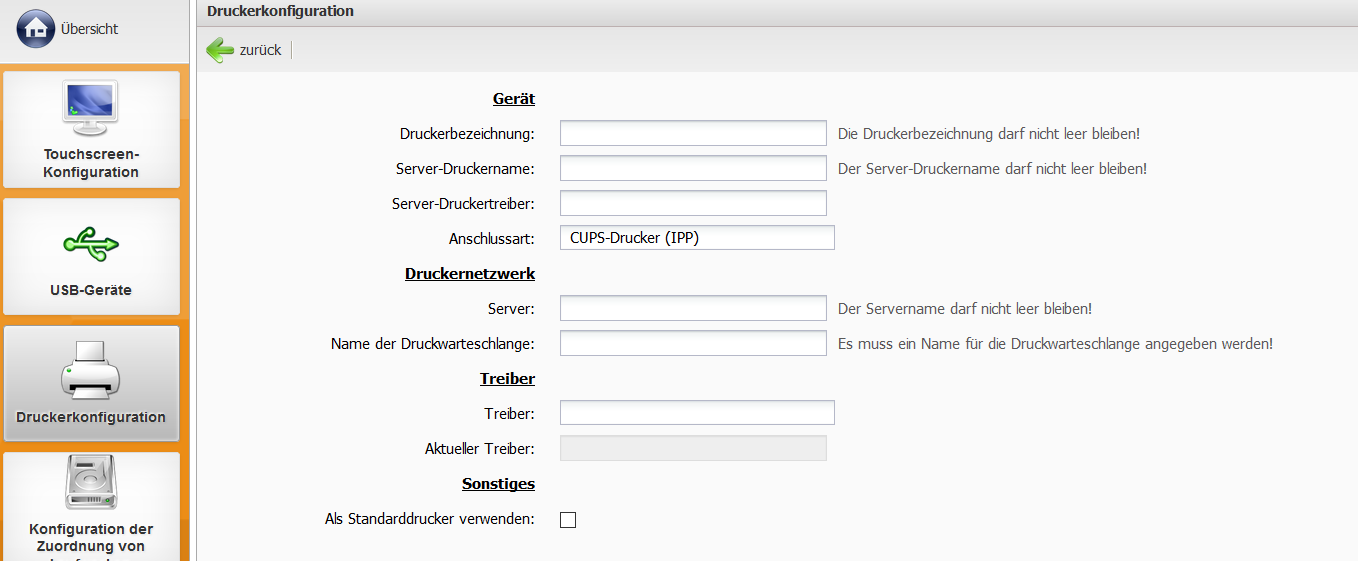
Task: Open Touchscreen-Konfiguration monitor icon
Action: 91,109
